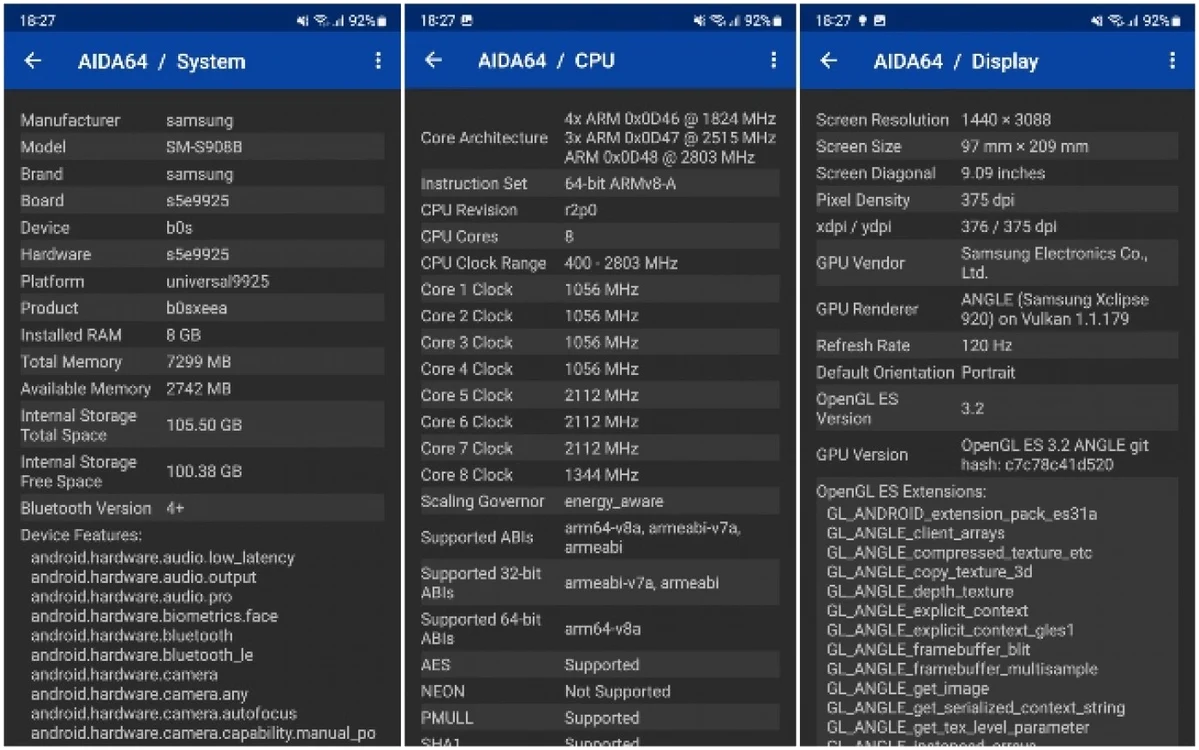
Task: Select Manufacturer value samsung
Action: tap(200, 121)
